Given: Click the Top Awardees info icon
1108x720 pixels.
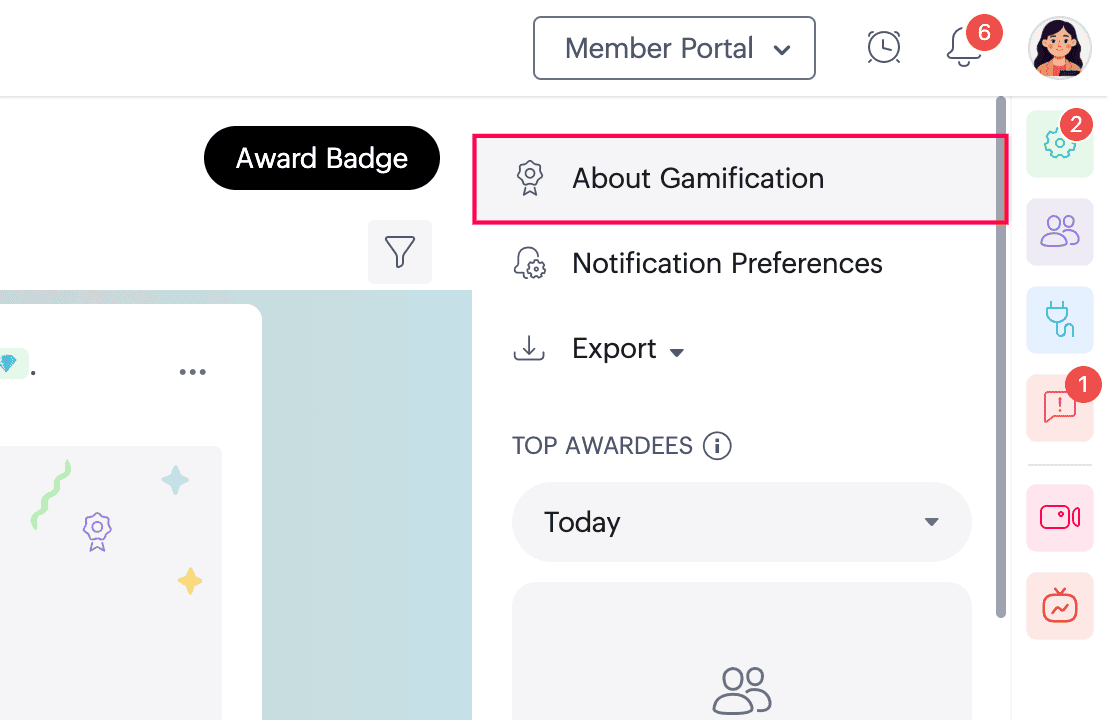Looking at the screenshot, I should [717, 446].
